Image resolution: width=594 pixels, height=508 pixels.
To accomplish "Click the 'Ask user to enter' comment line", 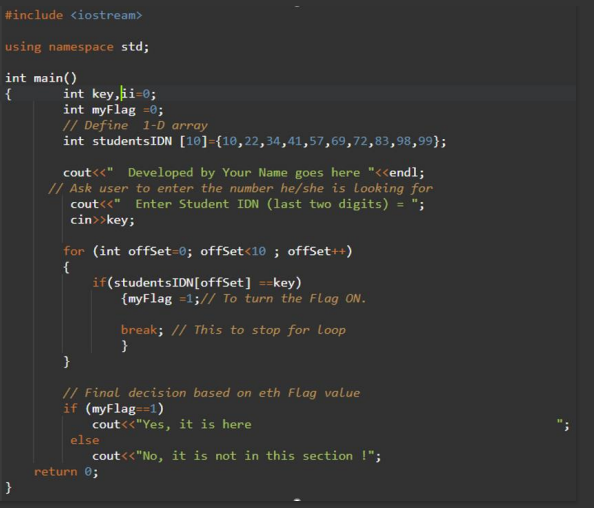I will pos(241,188).
